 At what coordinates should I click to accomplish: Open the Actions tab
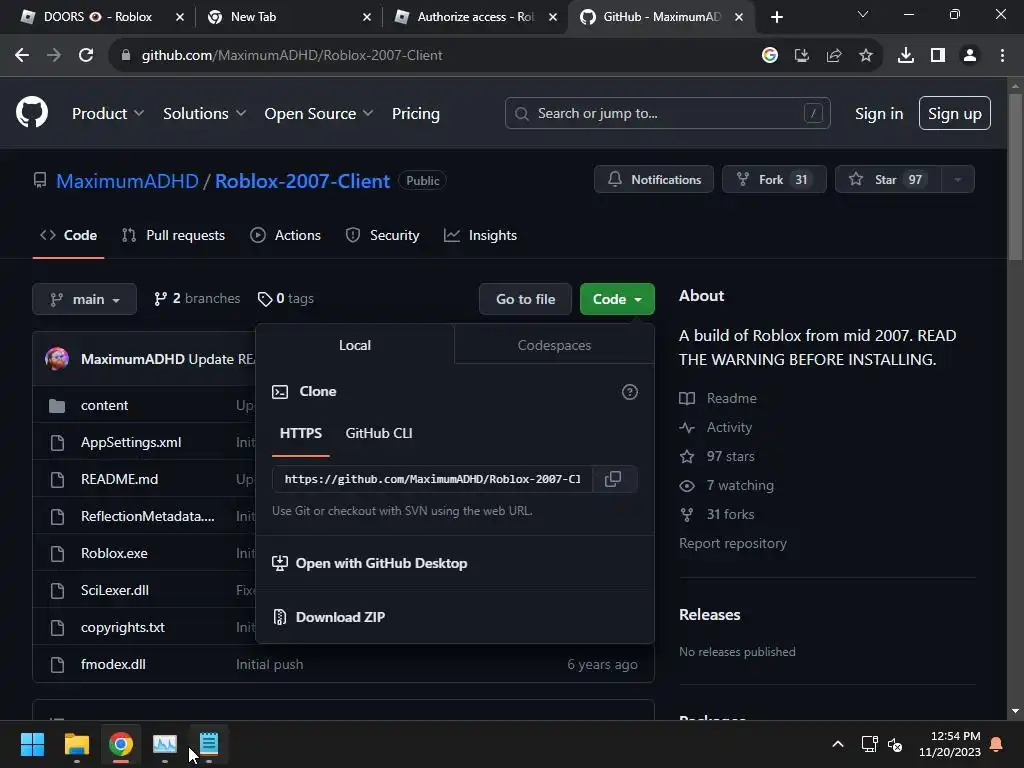[x=285, y=235]
